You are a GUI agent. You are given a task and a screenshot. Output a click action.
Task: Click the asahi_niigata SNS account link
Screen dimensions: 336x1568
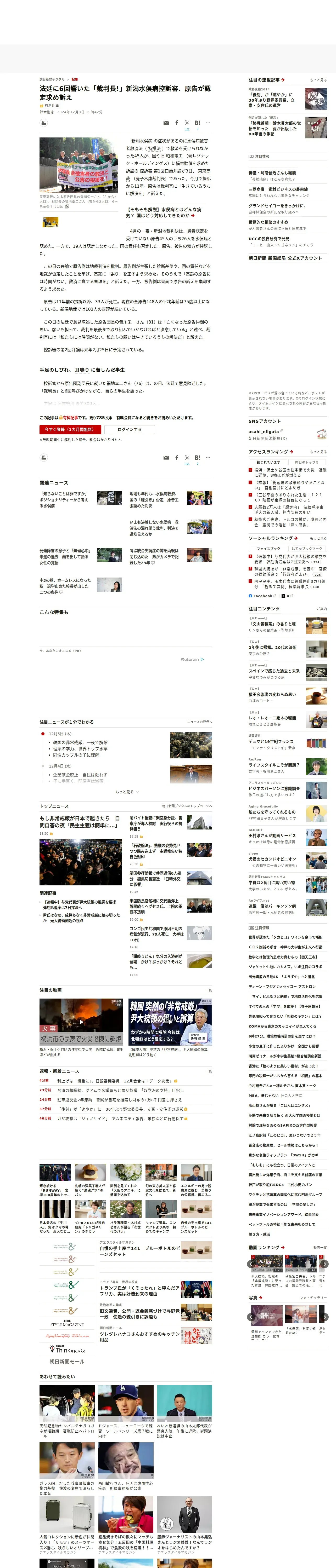(264, 431)
